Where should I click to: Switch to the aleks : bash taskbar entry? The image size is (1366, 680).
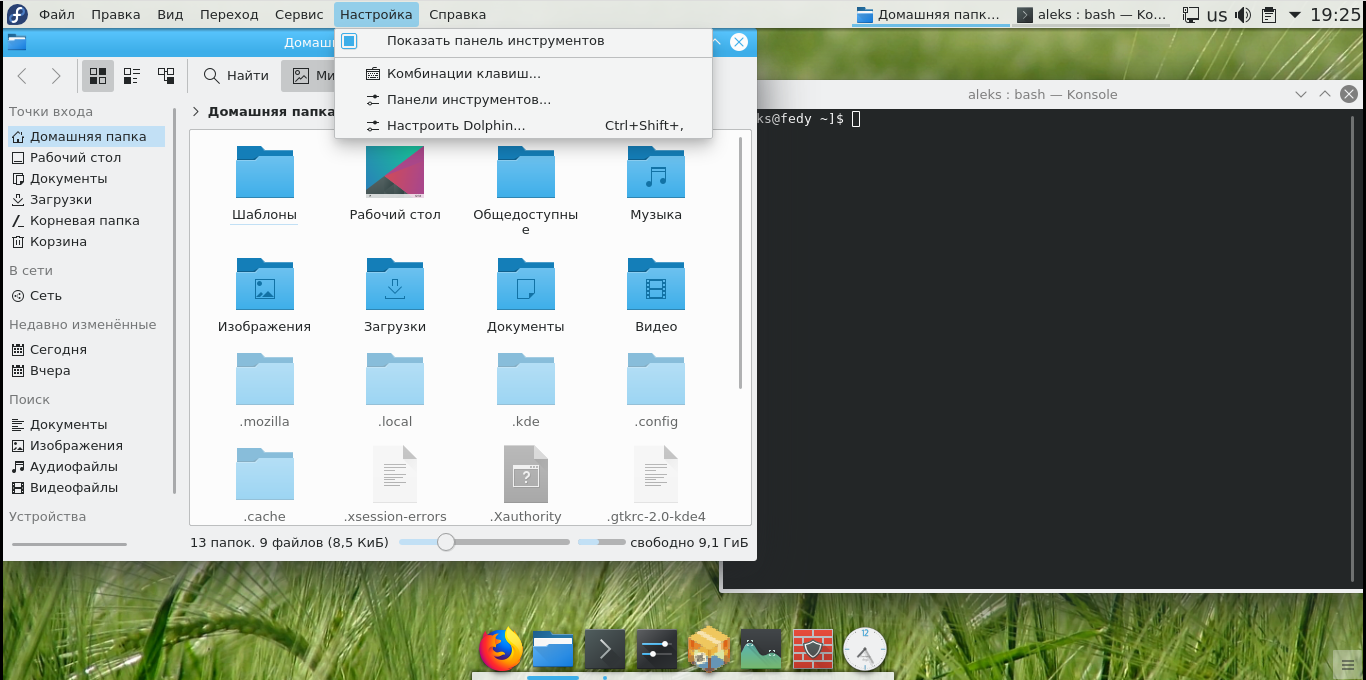[1090, 14]
